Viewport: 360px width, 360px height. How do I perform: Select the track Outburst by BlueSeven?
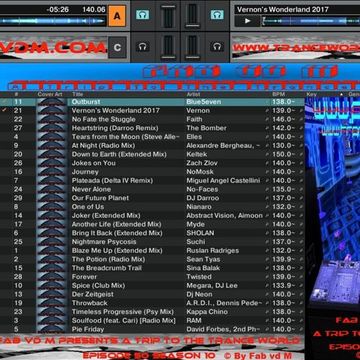pyautogui.click(x=152, y=102)
